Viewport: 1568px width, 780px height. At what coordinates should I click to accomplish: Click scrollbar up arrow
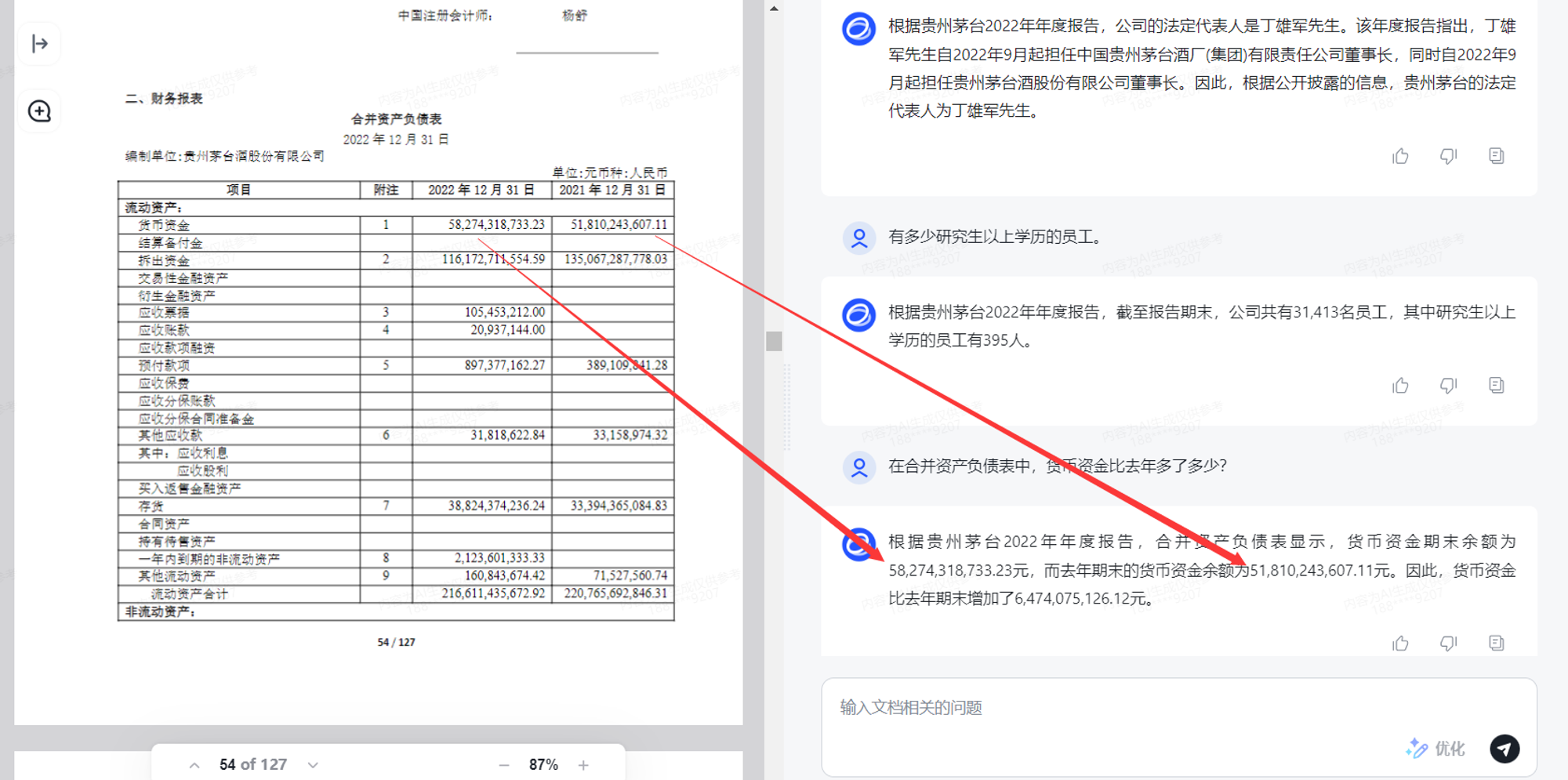pos(774,9)
